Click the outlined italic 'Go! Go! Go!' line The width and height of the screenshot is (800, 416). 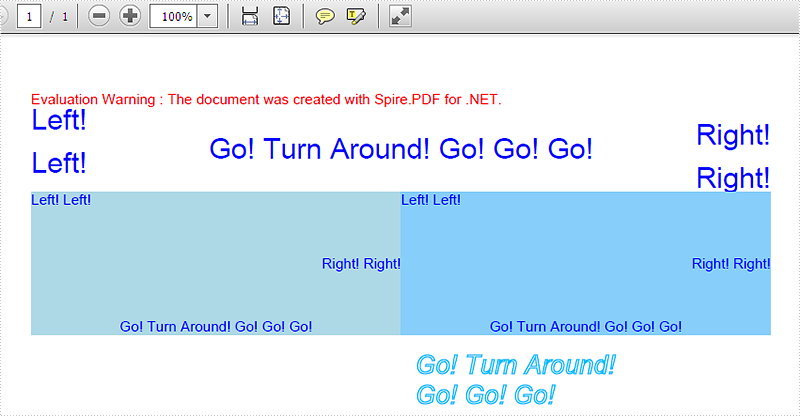pos(485,395)
